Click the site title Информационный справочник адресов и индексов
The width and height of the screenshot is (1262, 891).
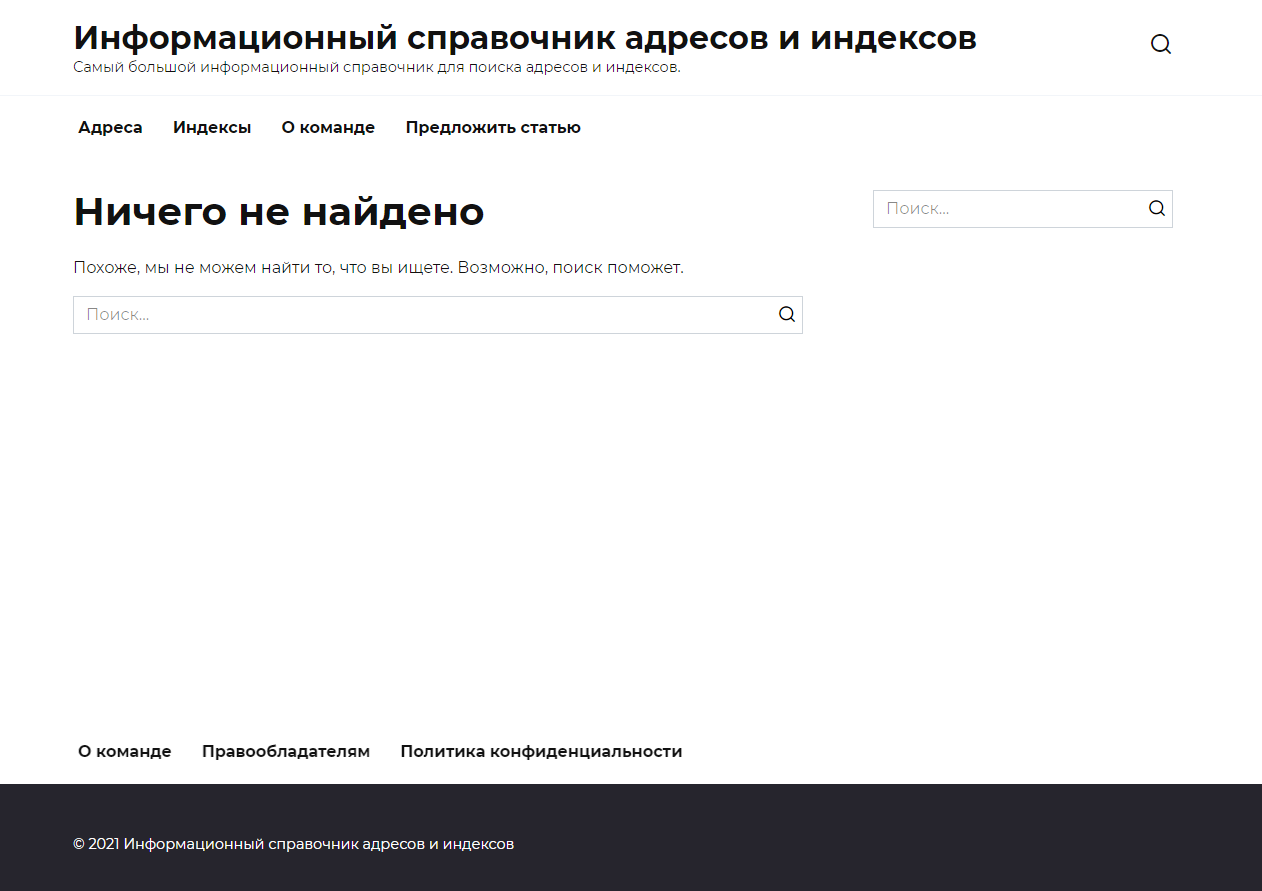coord(525,38)
